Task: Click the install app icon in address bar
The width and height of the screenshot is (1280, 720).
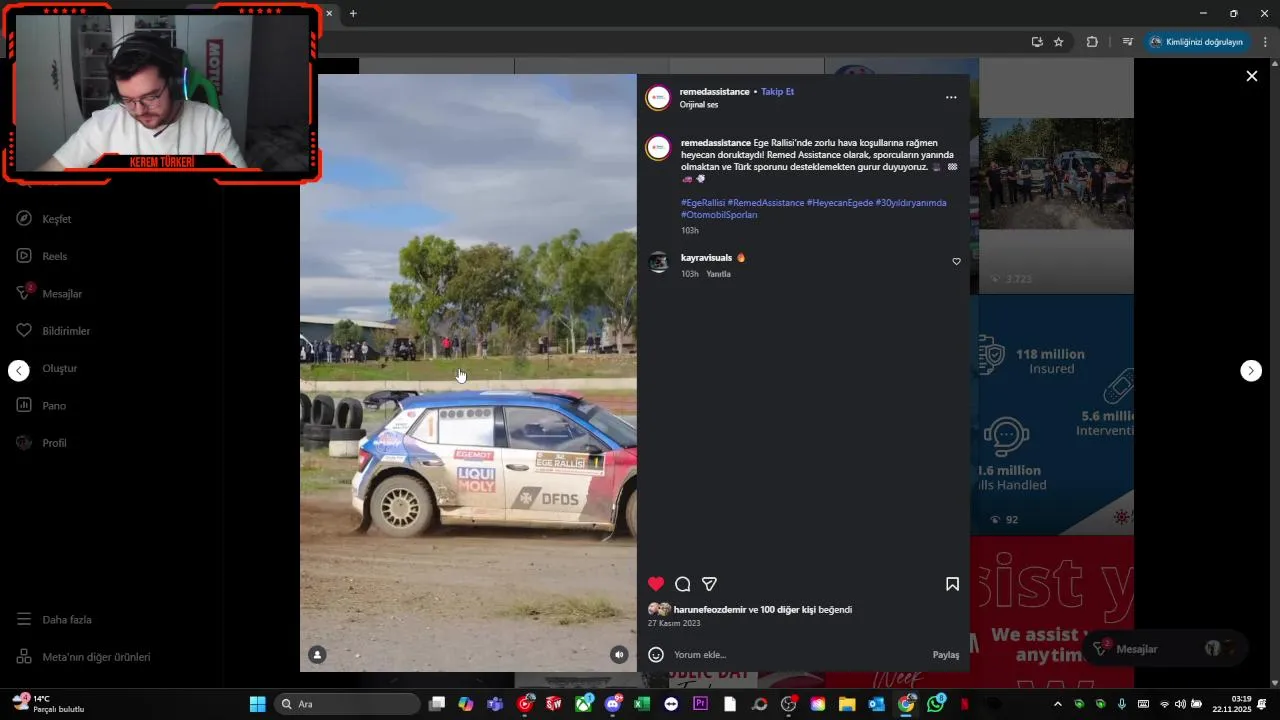Action: tap(1037, 42)
